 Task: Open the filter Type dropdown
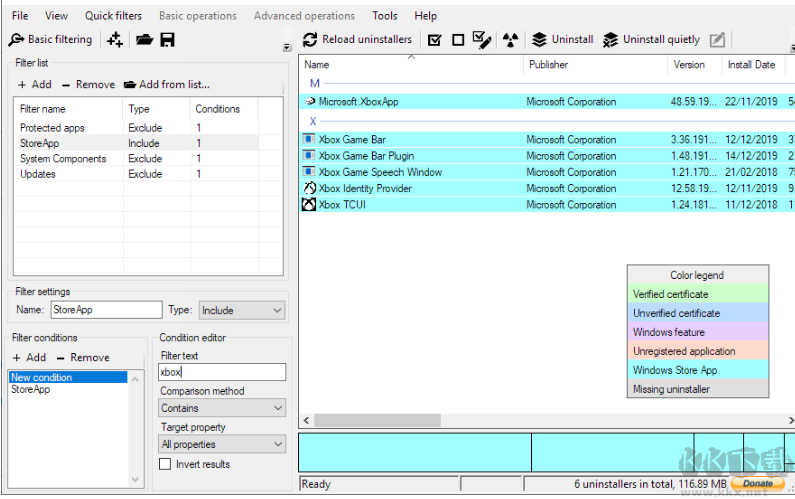coord(242,310)
